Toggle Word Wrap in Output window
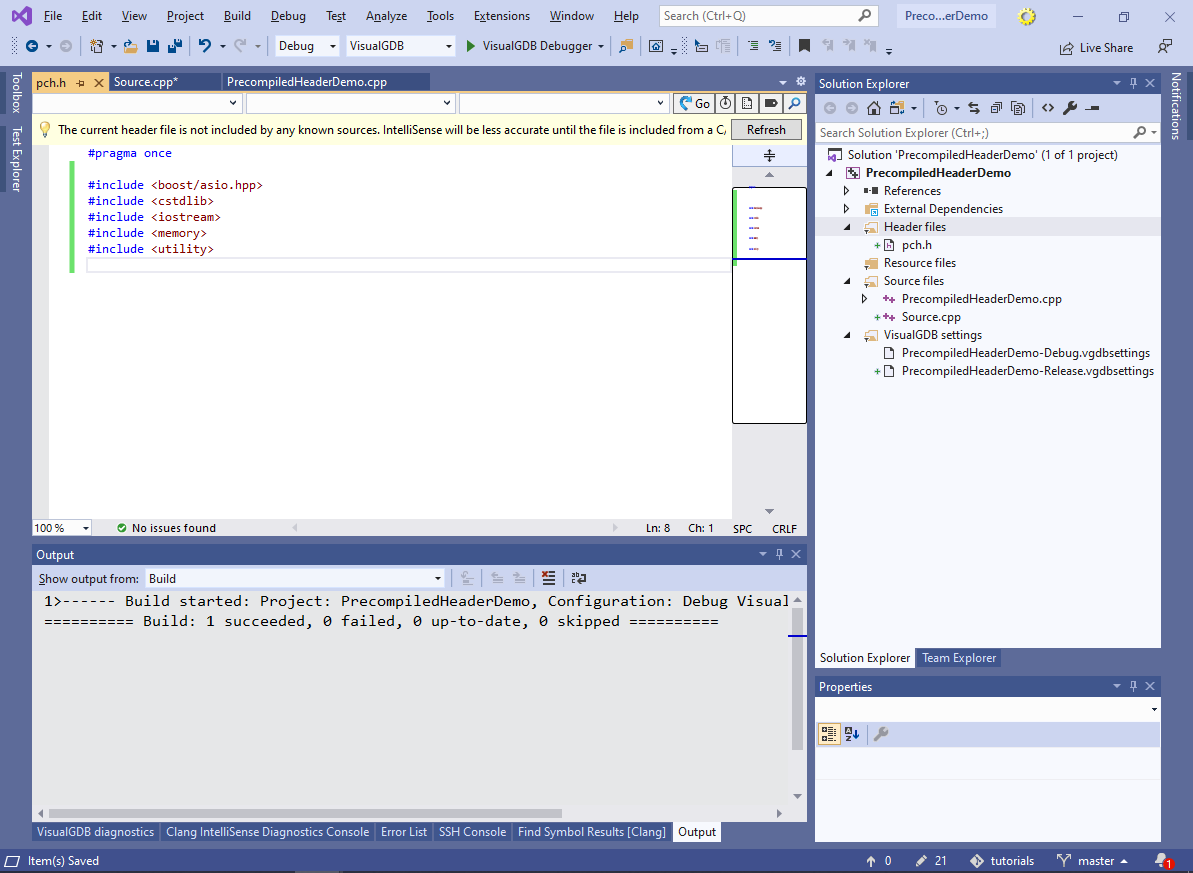The width and height of the screenshot is (1193, 873). click(x=579, y=578)
